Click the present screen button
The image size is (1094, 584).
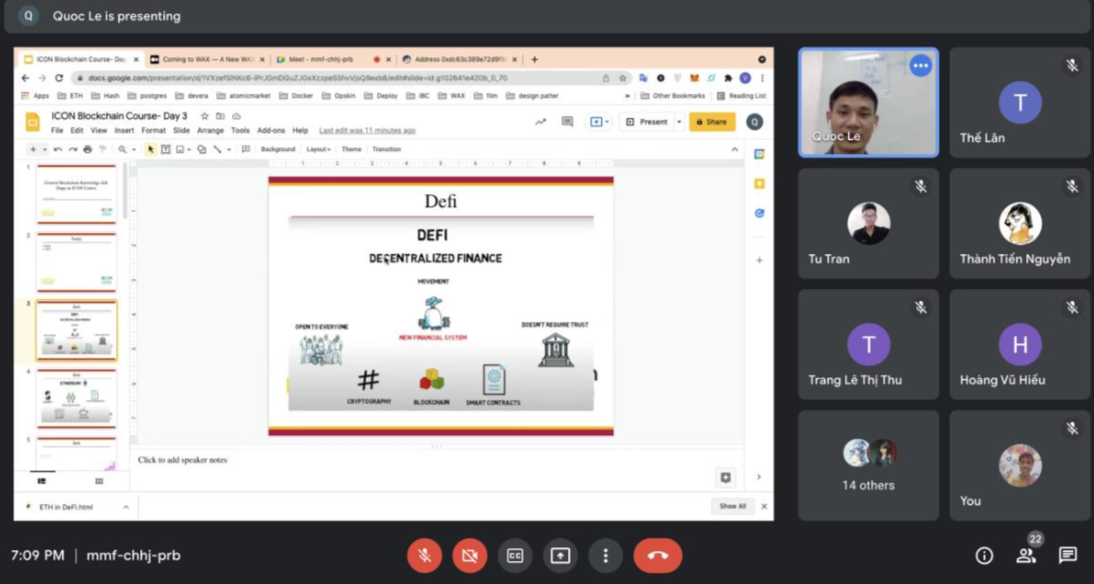[560, 555]
